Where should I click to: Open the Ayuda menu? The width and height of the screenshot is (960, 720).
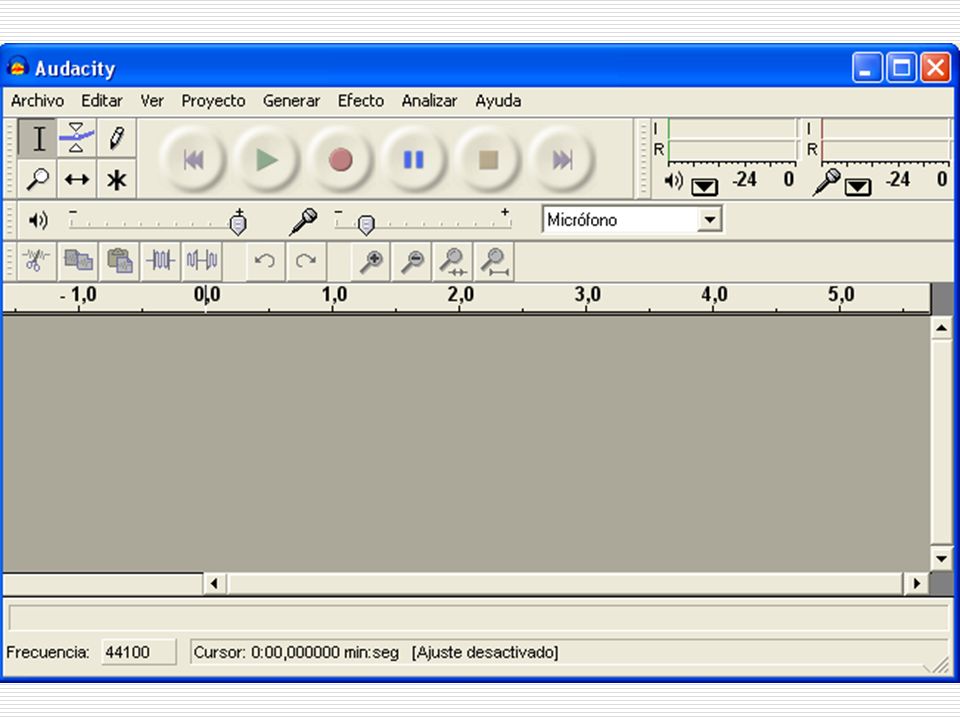pyautogui.click(x=498, y=100)
